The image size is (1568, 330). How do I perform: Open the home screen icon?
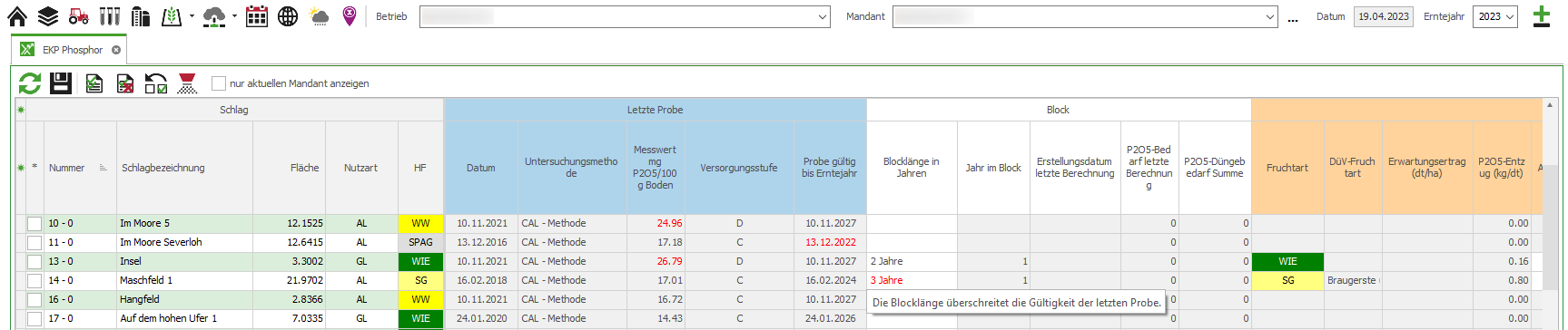click(17, 16)
